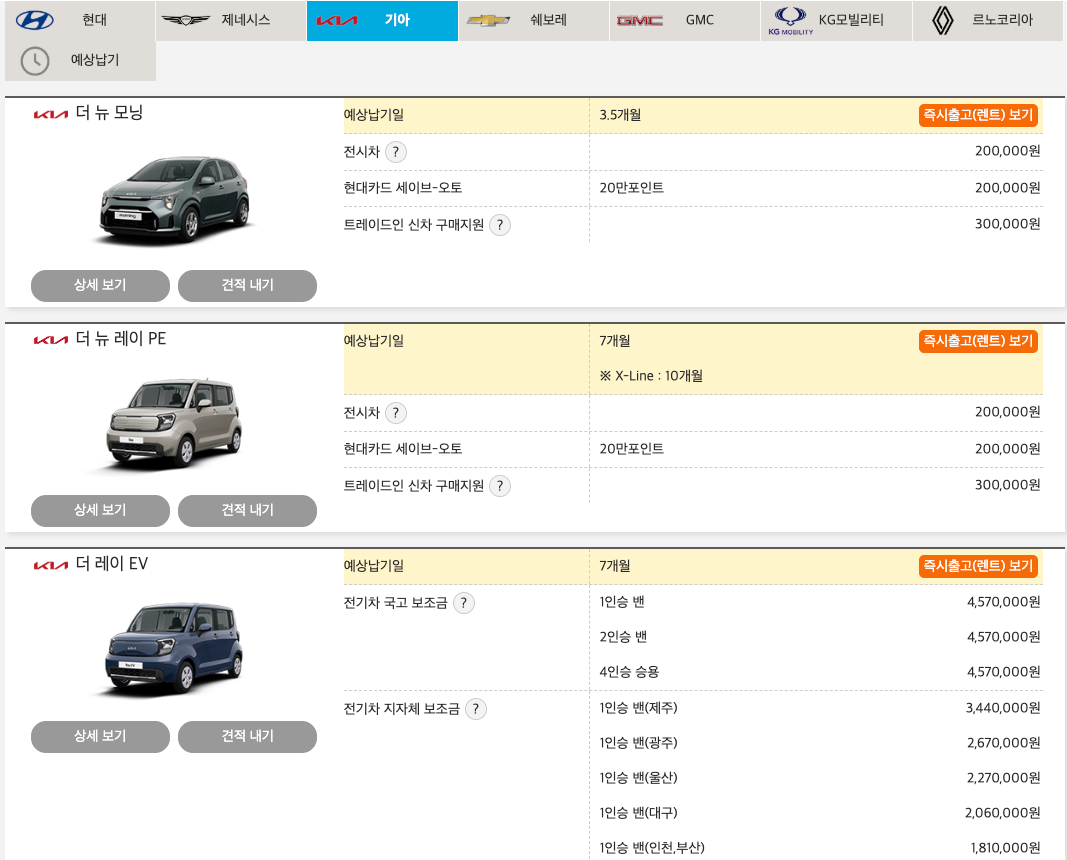The width and height of the screenshot is (1067, 860).
Task: Open the 르노코리아 brand tab
Action: coord(988,20)
